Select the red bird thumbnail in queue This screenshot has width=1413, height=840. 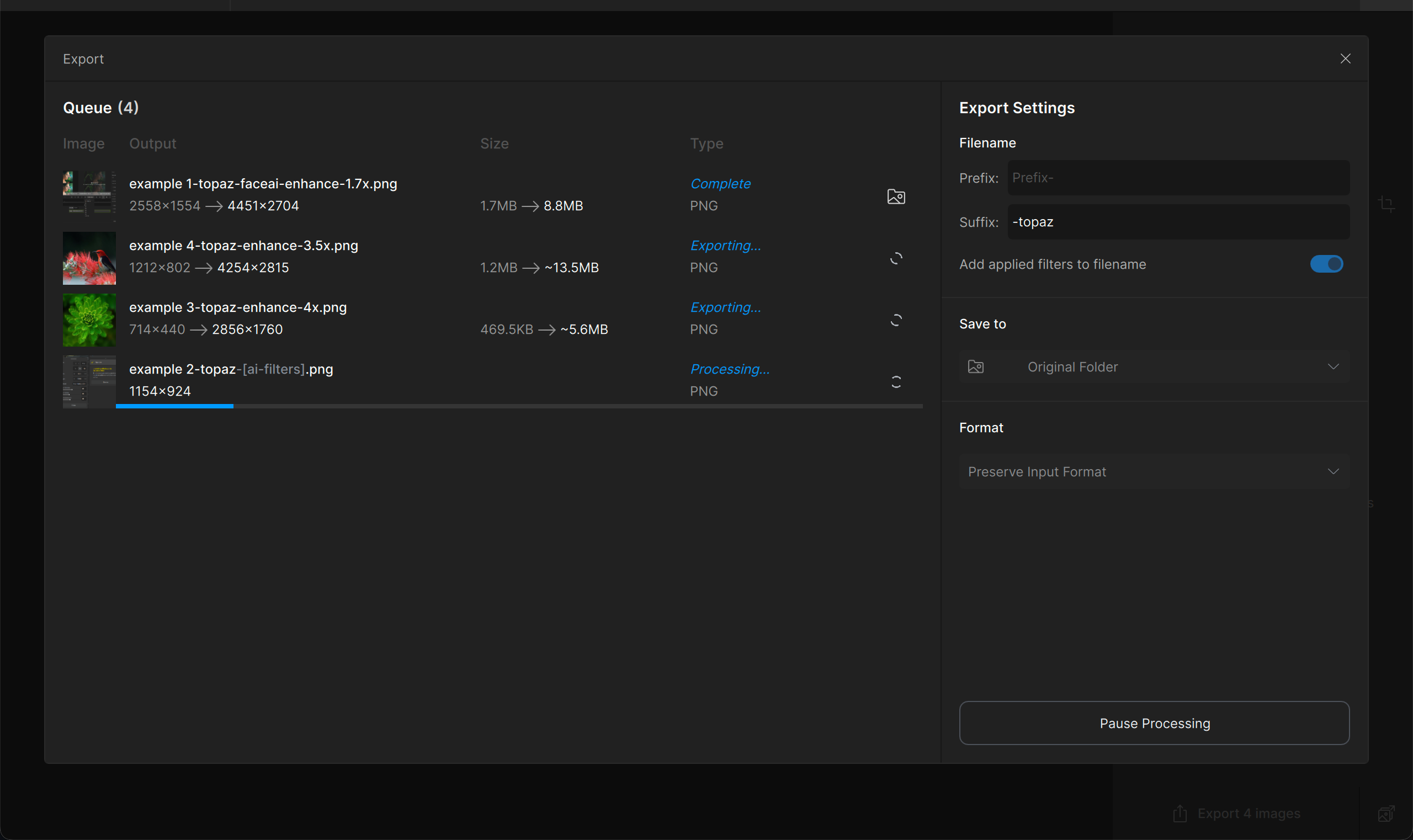89,258
